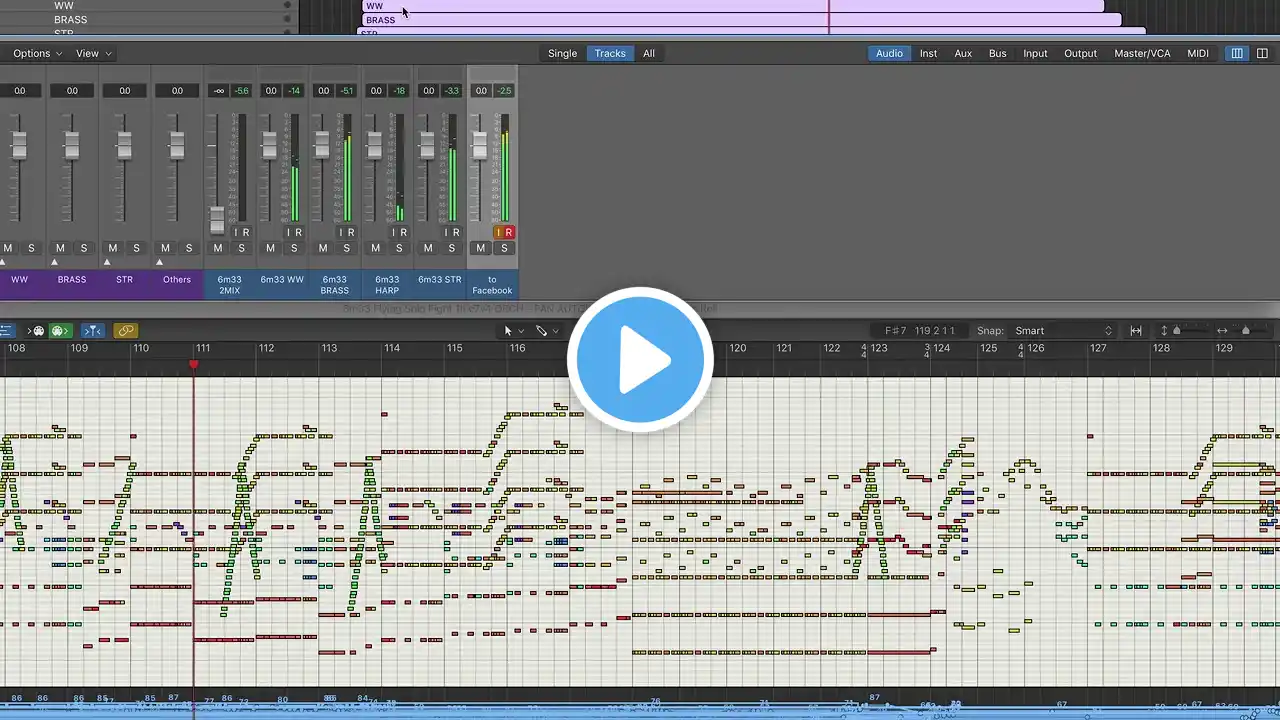Mute the 6m33 2MIX channel
This screenshot has width=1280, height=720.
pyautogui.click(x=218, y=248)
